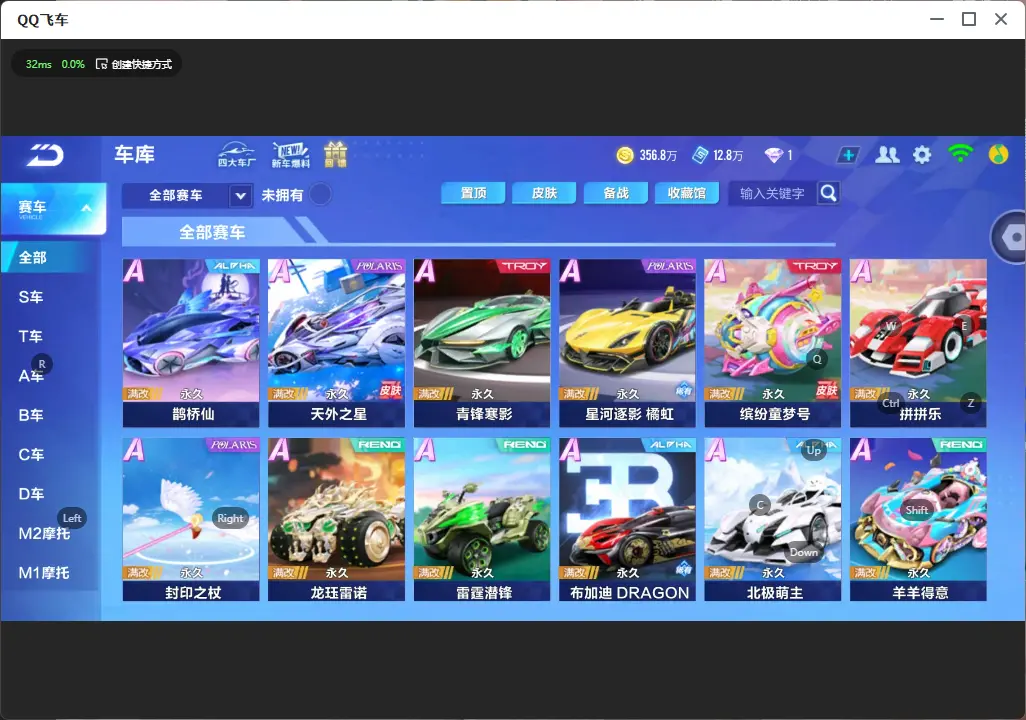Select the D车 category
Viewport: 1026px width, 720px height.
coord(31,494)
